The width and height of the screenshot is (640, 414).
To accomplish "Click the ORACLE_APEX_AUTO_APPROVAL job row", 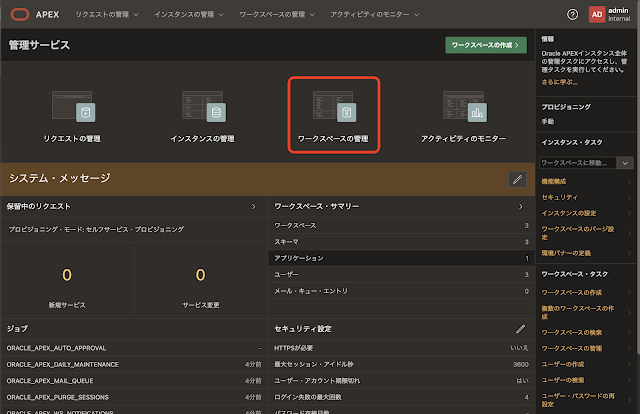I will click(x=134, y=348).
